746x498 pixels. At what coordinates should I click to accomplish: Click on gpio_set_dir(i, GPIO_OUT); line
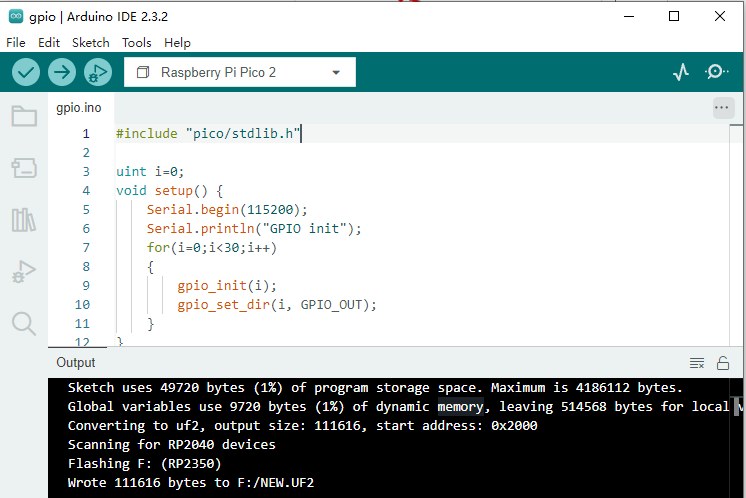coord(277,305)
